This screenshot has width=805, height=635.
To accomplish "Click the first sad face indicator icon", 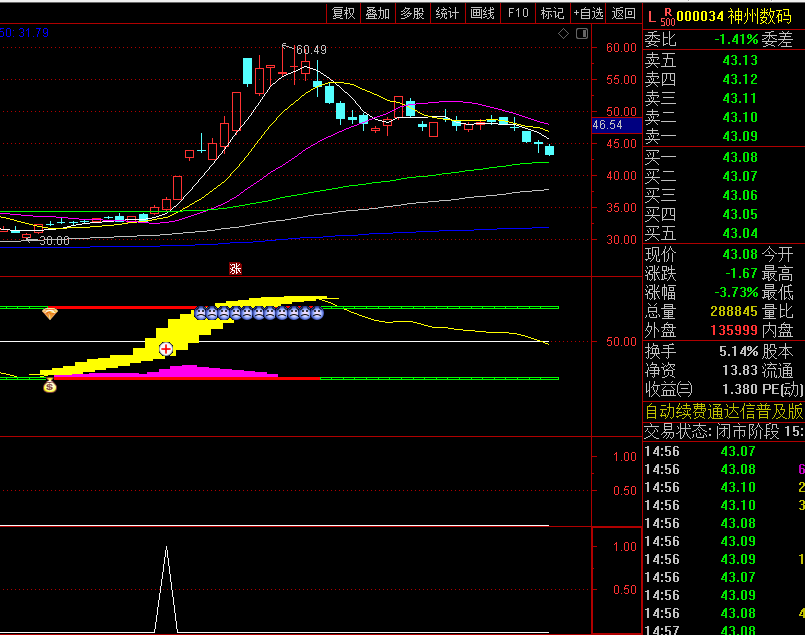I will coord(200,313).
